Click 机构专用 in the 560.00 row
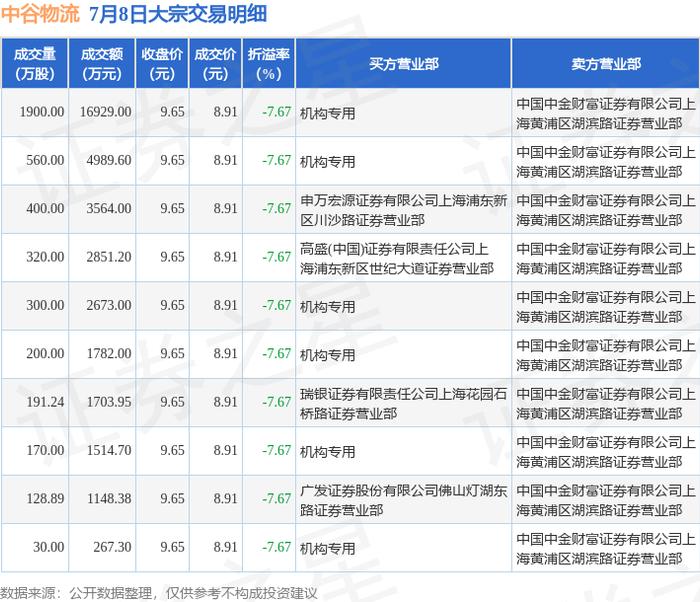Image resolution: width=700 pixels, height=602 pixels. click(328, 162)
